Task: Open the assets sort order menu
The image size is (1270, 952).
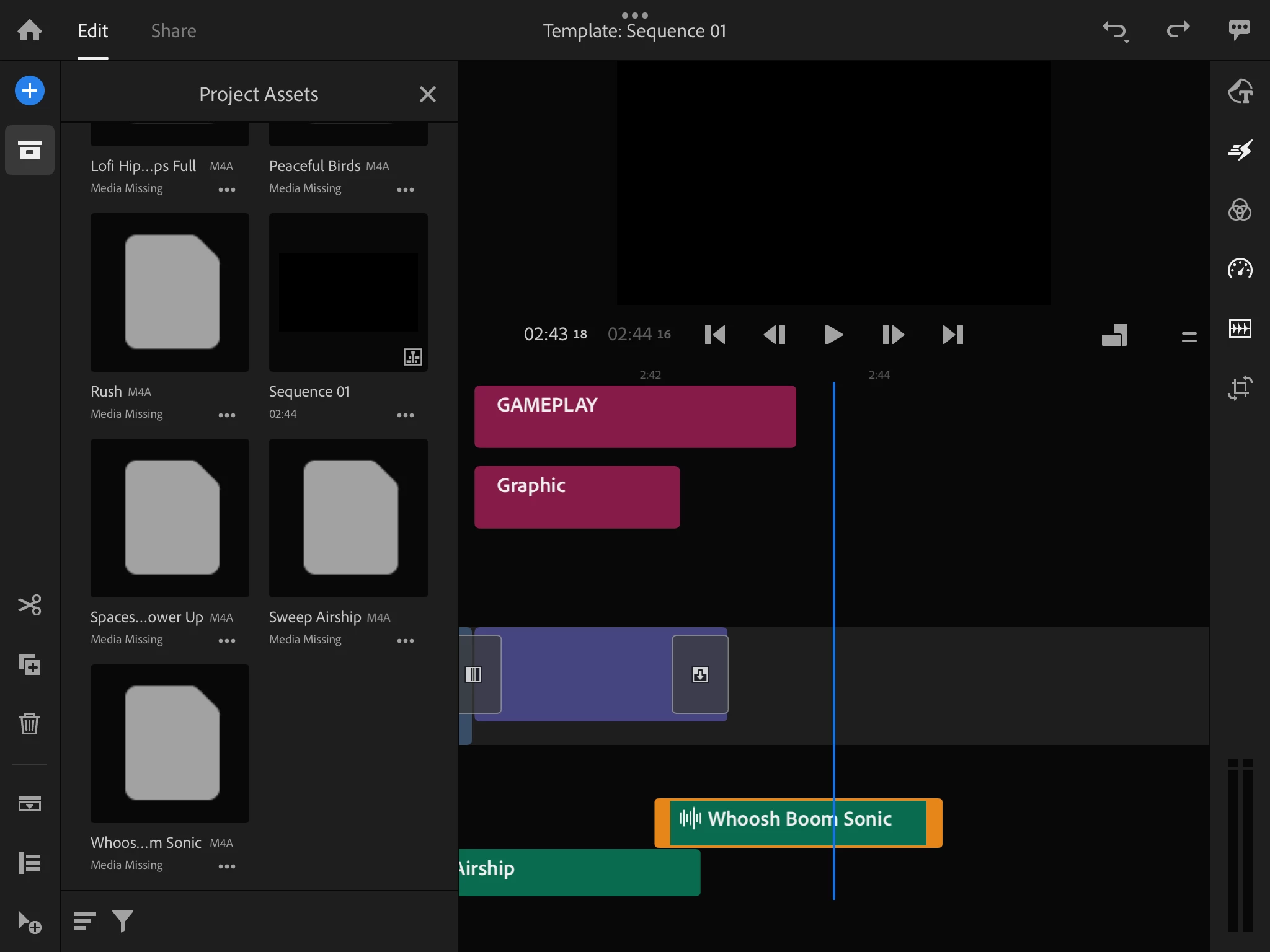Action: [84, 921]
